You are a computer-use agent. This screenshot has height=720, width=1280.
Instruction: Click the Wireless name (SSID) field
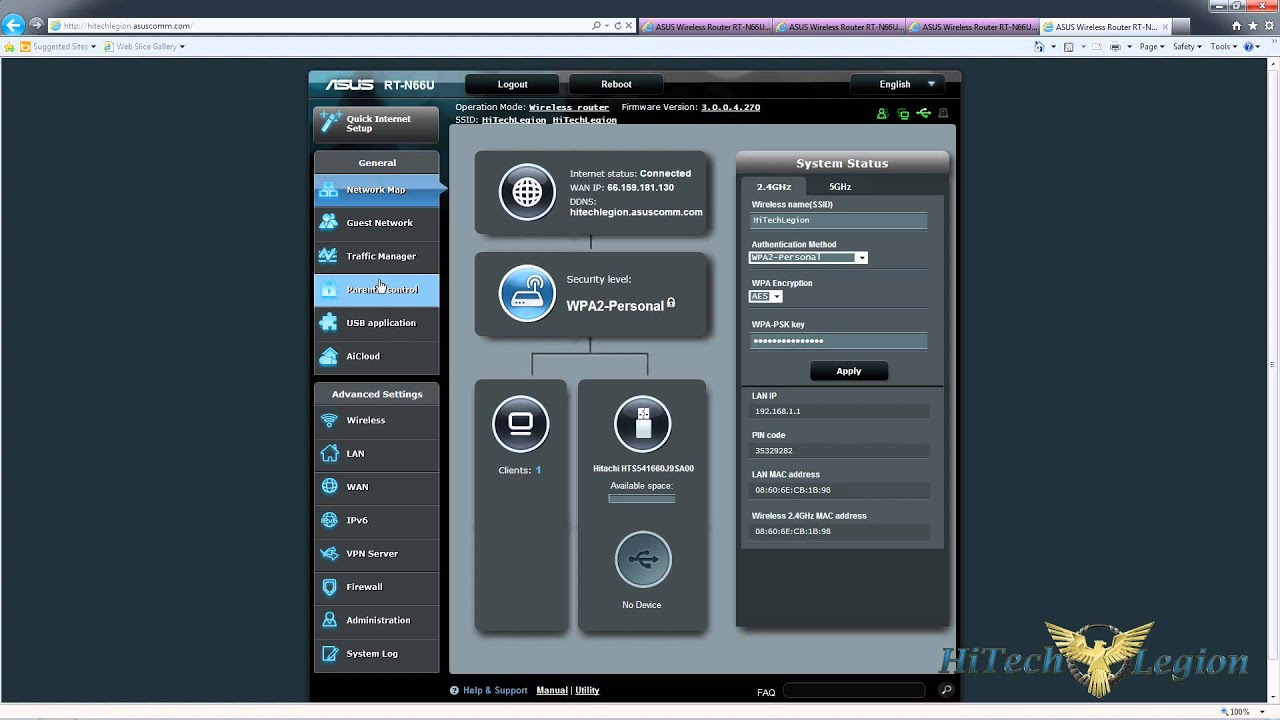pyautogui.click(x=839, y=221)
